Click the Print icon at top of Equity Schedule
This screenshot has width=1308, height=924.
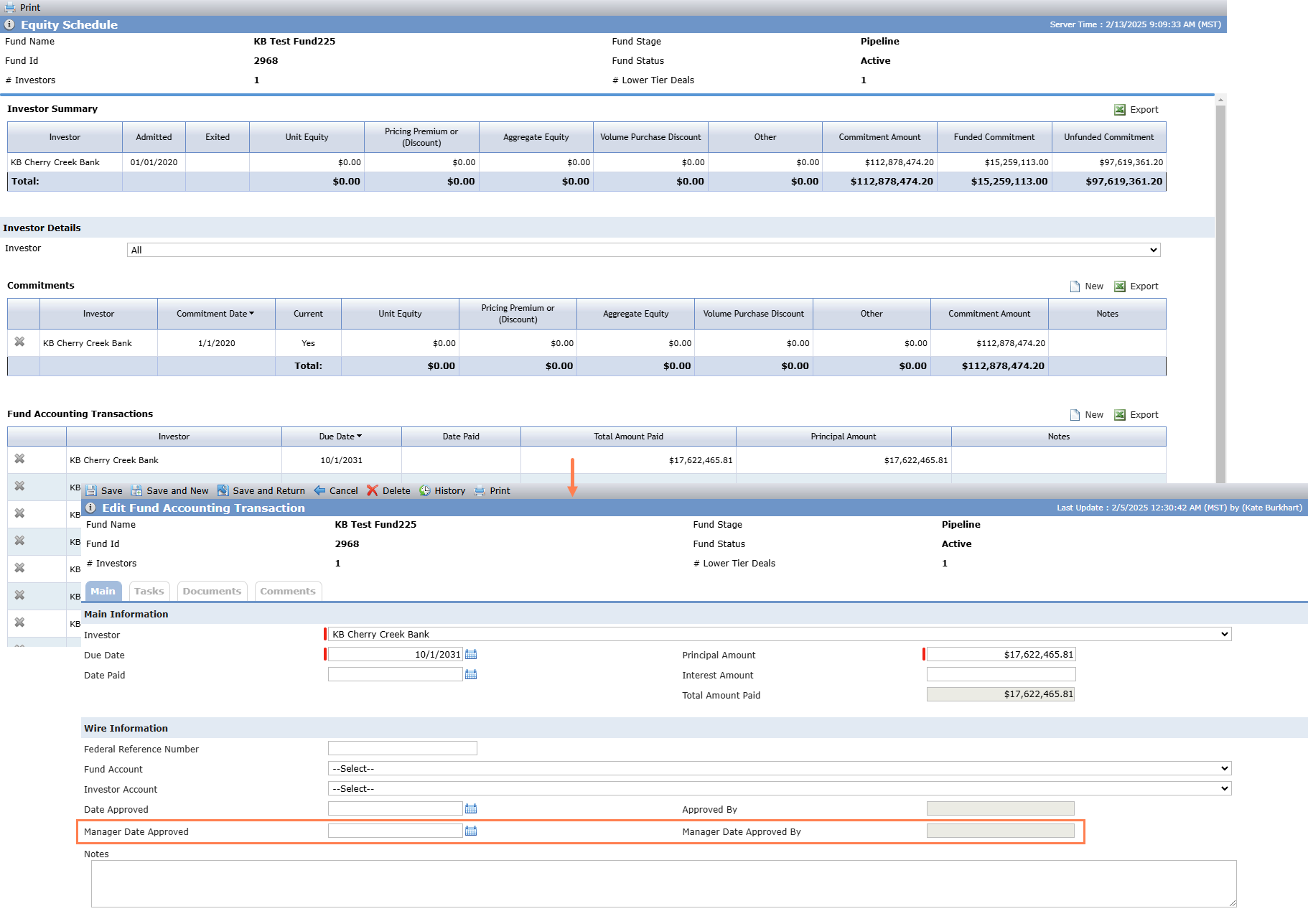10,7
